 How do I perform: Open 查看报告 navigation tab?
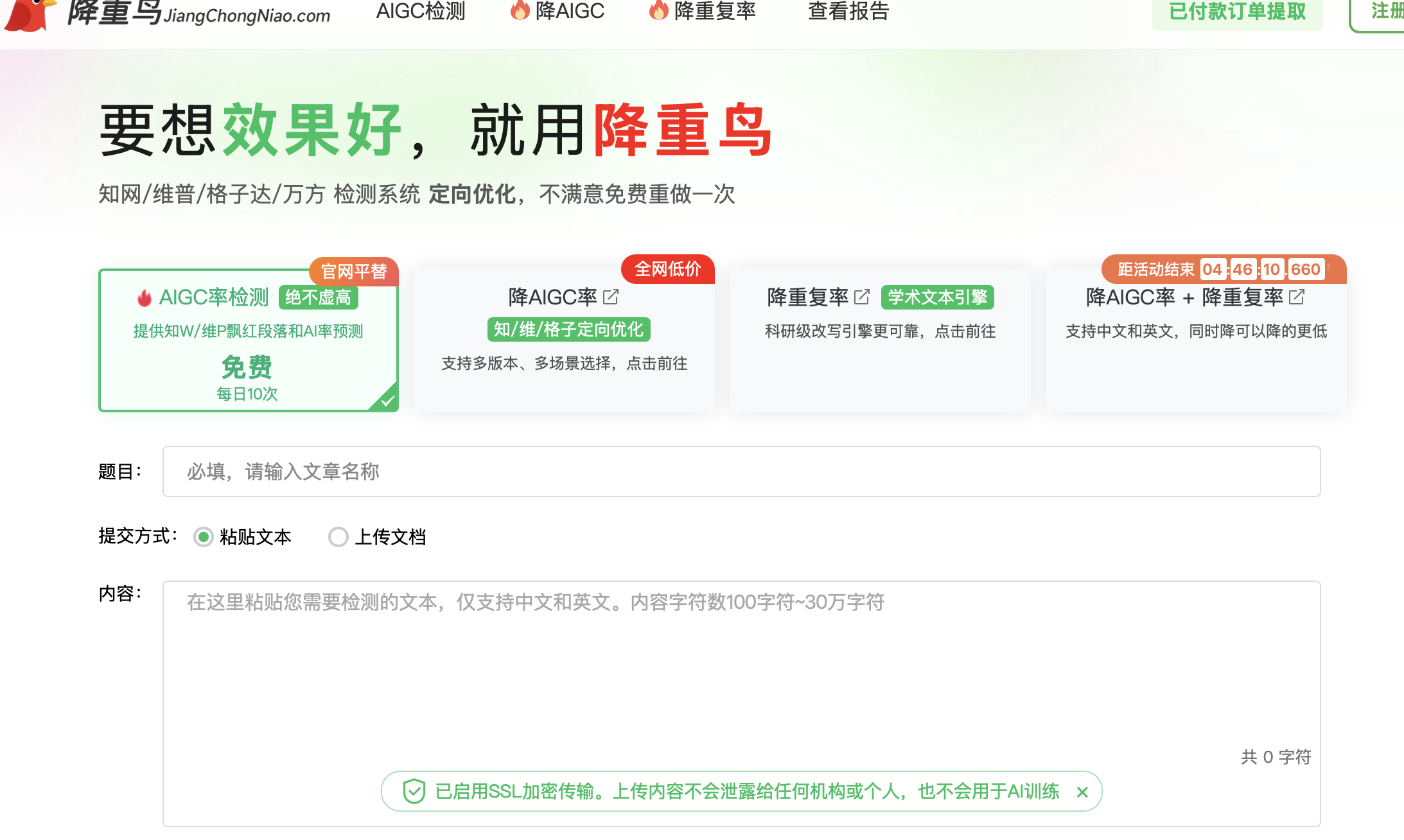(x=848, y=10)
